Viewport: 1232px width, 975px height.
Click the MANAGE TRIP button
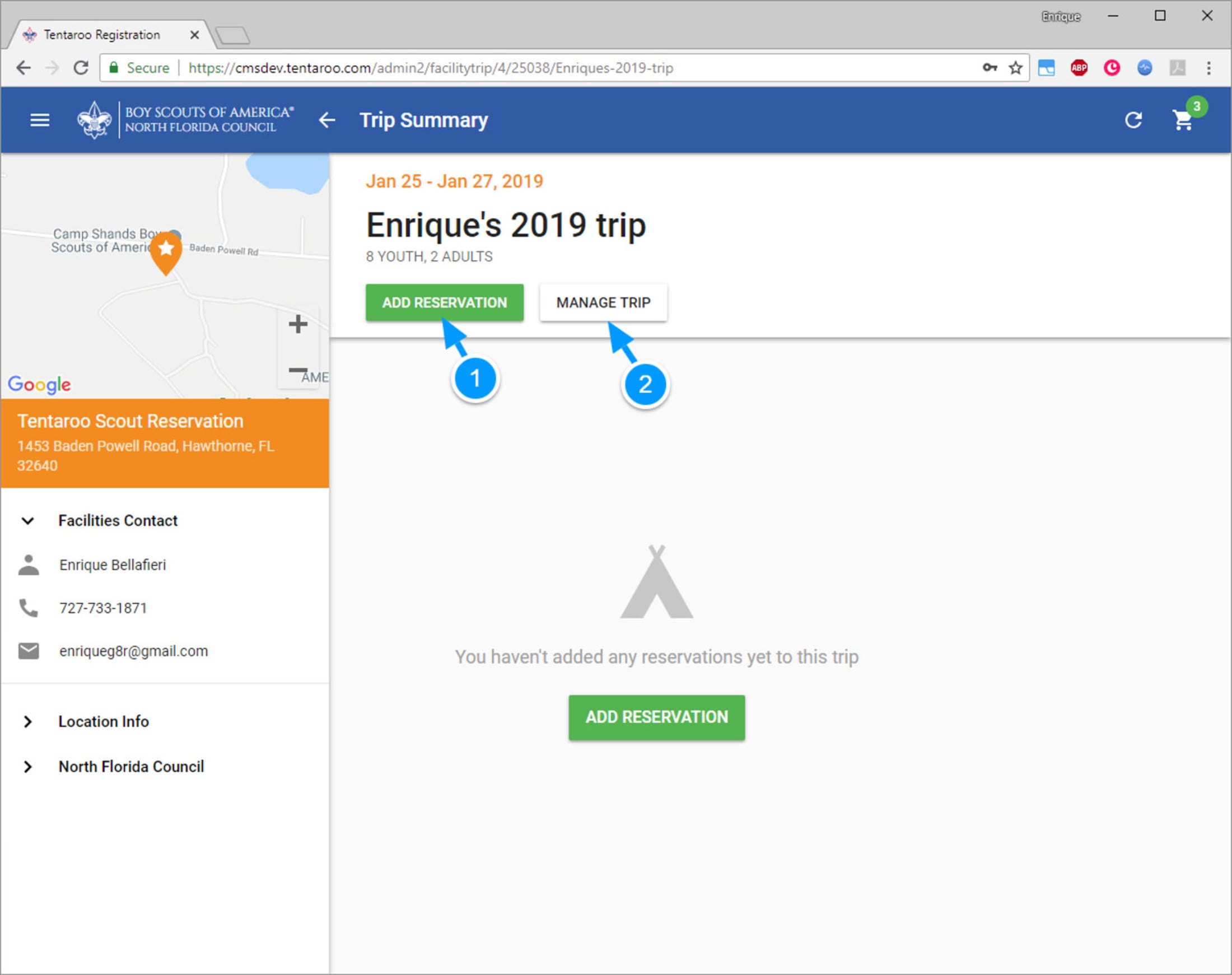pyautogui.click(x=604, y=302)
